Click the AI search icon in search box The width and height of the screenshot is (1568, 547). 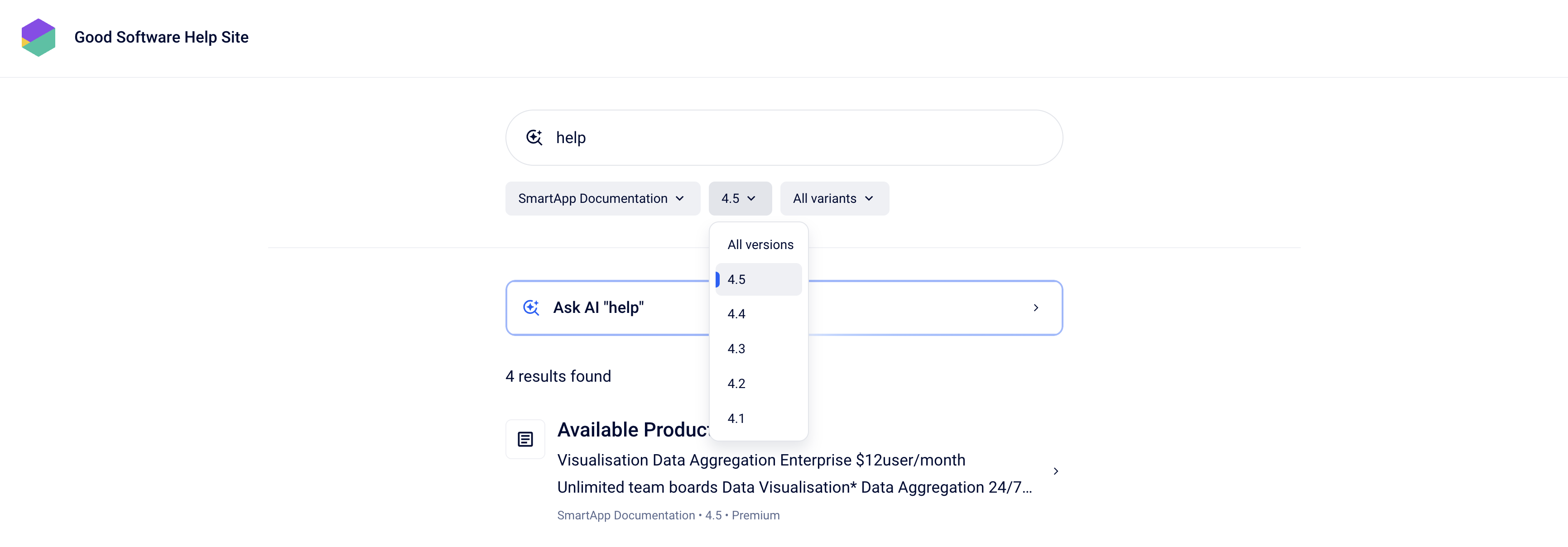534,138
